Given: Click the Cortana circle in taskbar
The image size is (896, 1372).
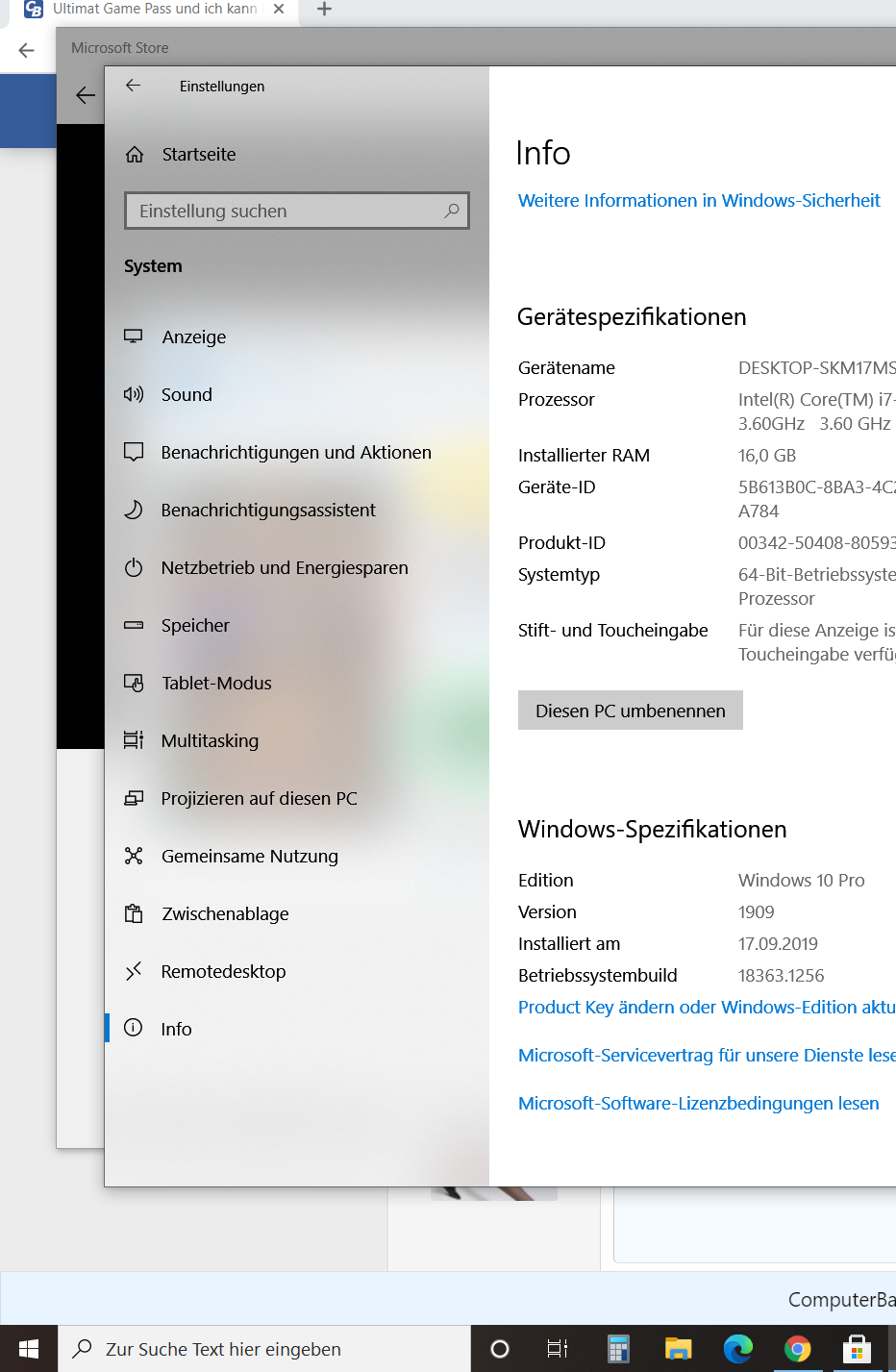Looking at the screenshot, I should click(500, 1349).
